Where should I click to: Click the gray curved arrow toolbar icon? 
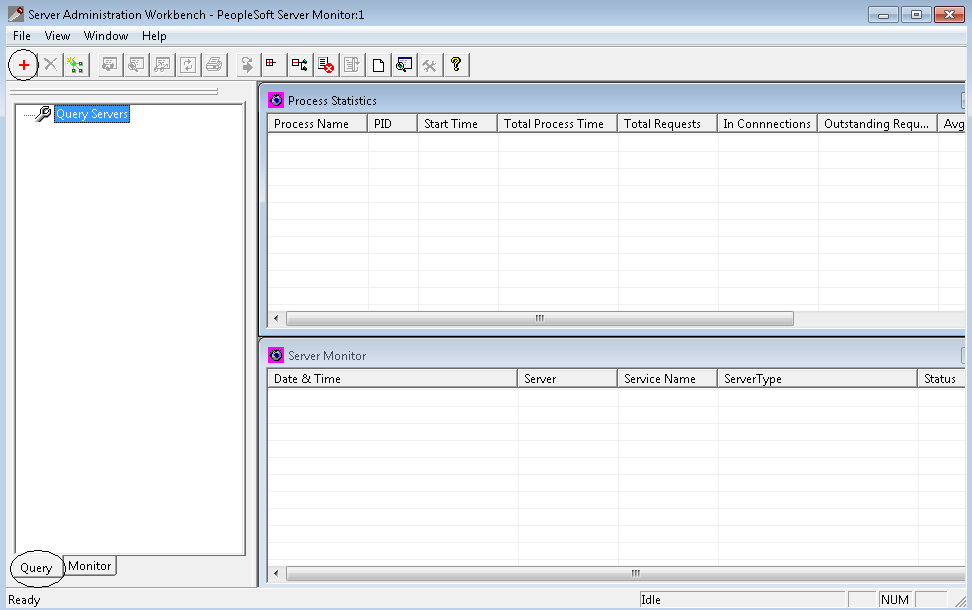point(247,64)
